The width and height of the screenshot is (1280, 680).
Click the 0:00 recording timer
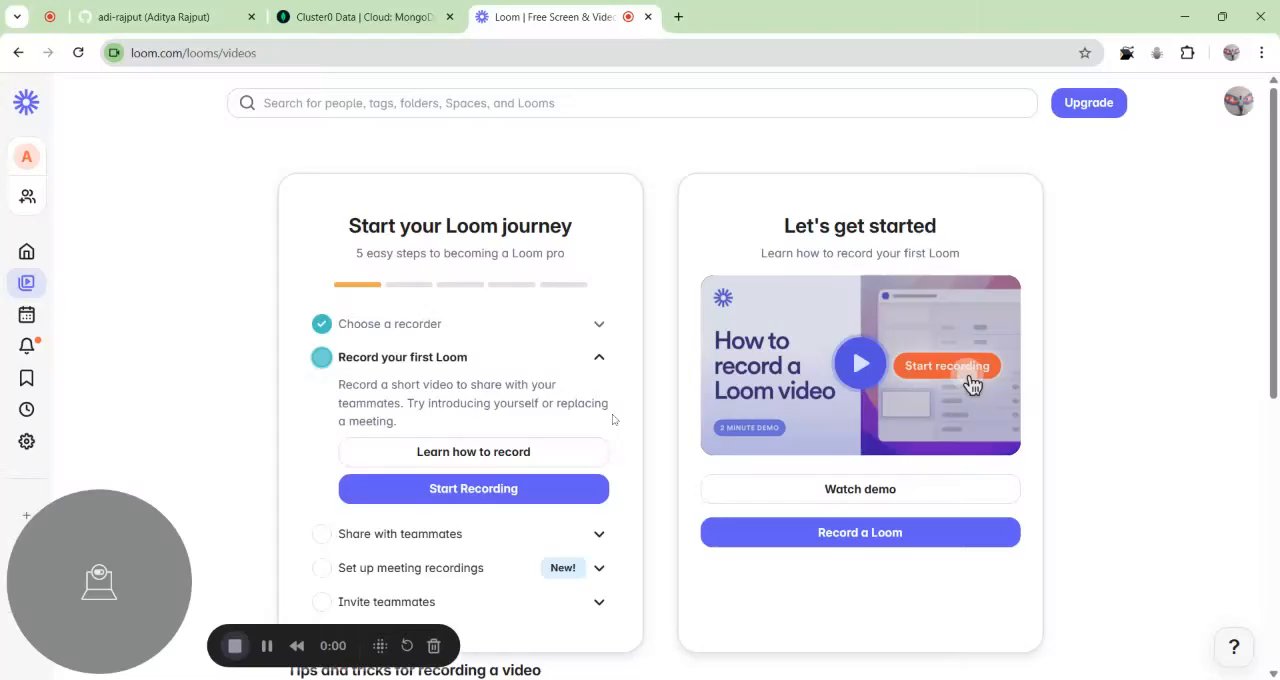pos(333,646)
